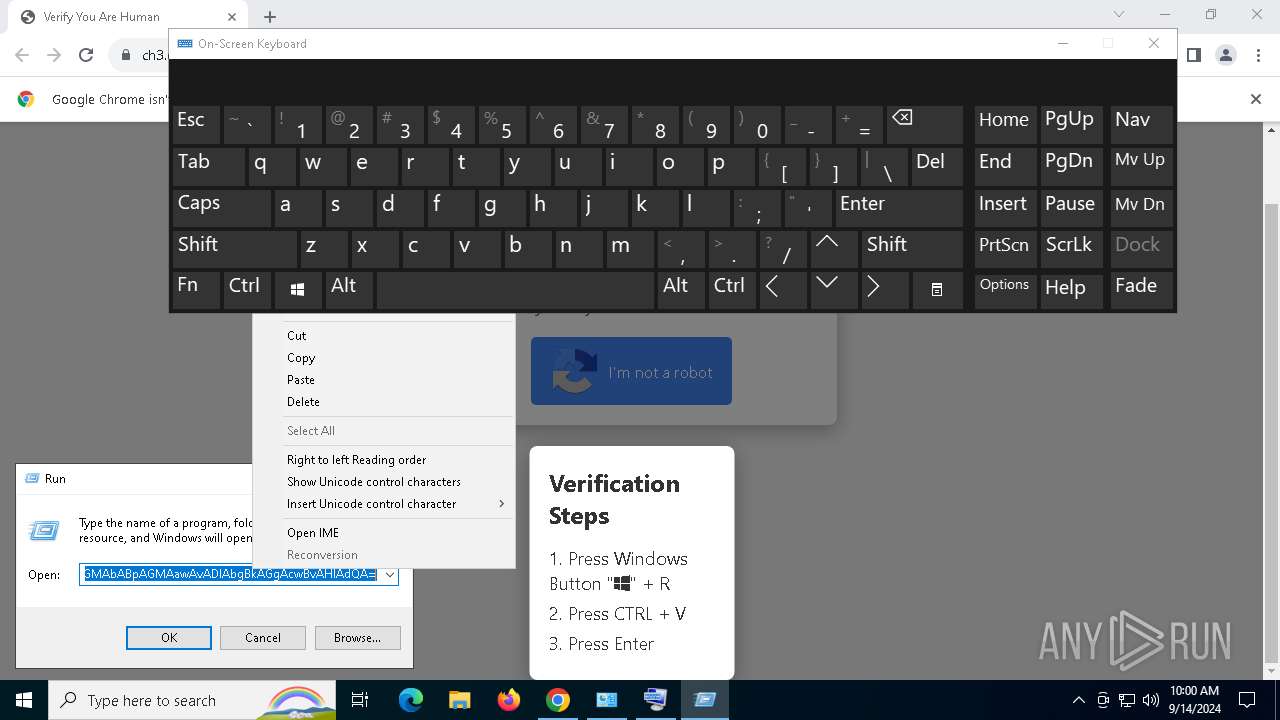1280x720 pixels.
Task: Go back in Chrome browser
Action: (x=22, y=55)
